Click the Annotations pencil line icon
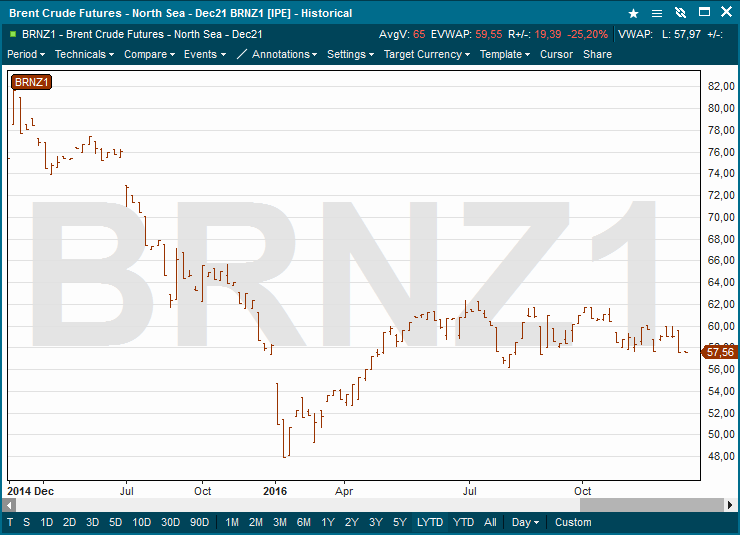The height and width of the screenshot is (535, 740). [241, 54]
